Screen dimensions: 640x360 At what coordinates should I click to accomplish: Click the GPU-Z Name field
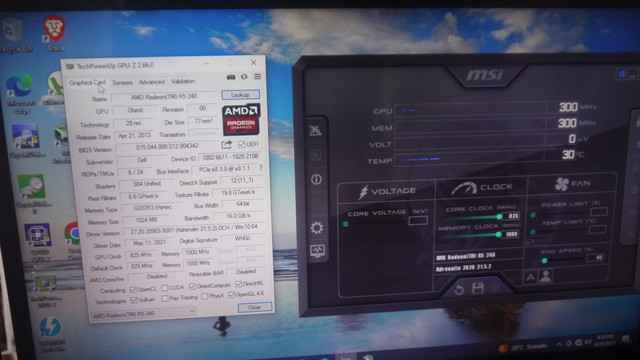coord(164,97)
